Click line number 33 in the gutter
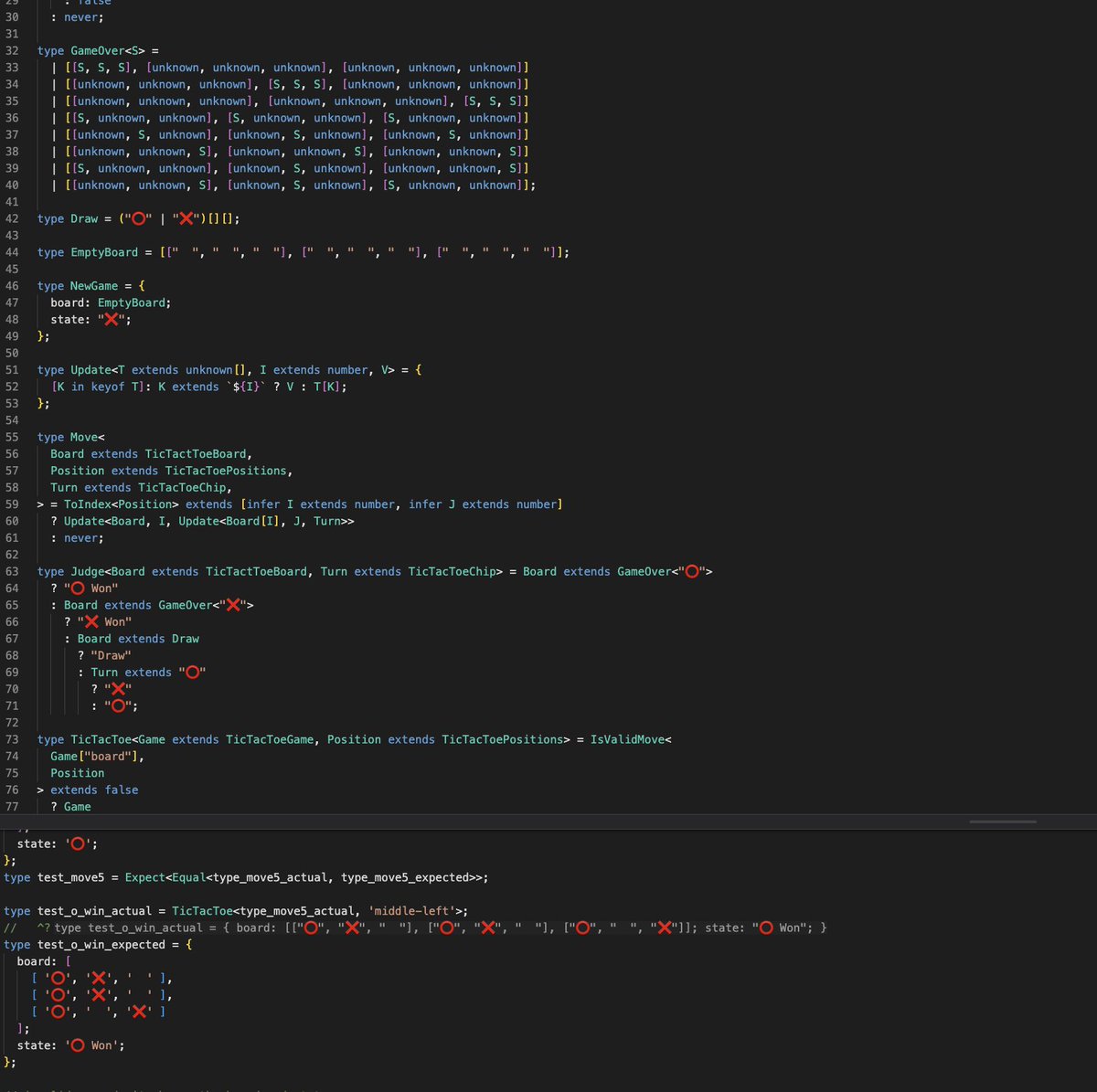Viewport: 1097px width, 1092px height. [12, 68]
